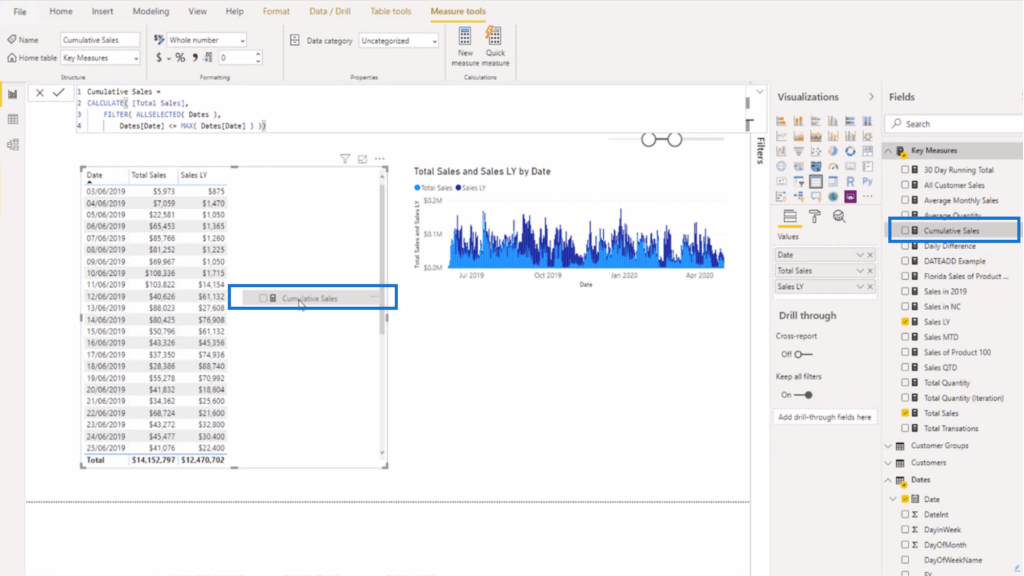Switch to the Modeling ribbon tab
The image size is (1024, 576).
[151, 11]
